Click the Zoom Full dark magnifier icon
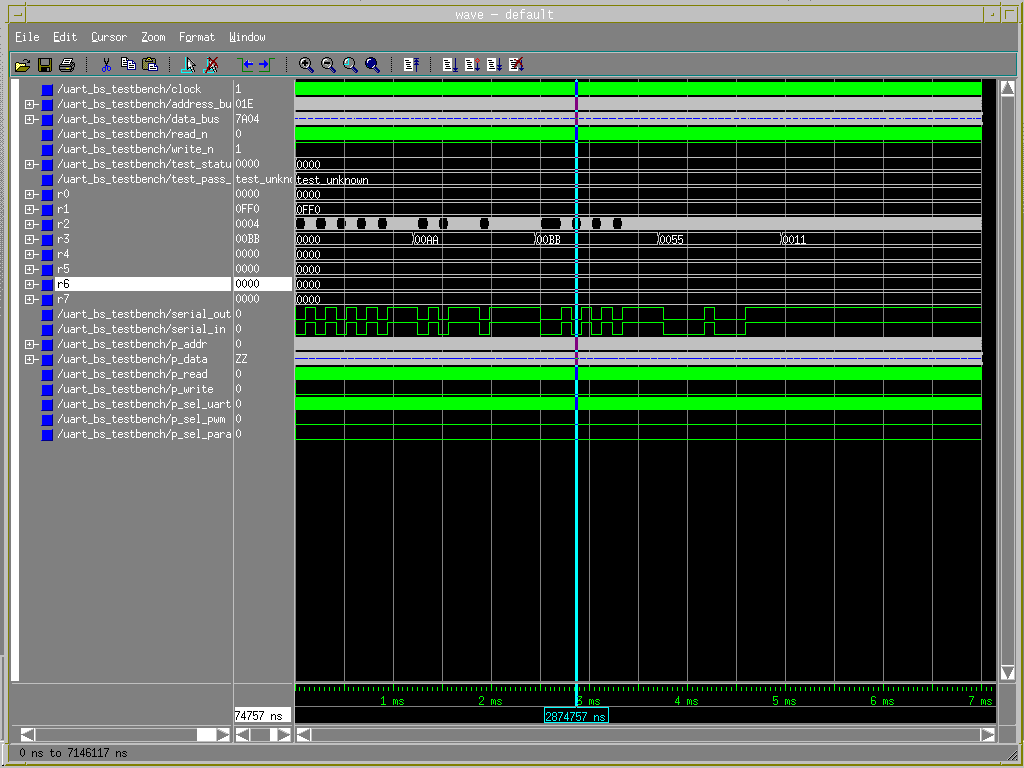This screenshot has width=1024, height=768. pyautogui.click(x=373, y=65)
